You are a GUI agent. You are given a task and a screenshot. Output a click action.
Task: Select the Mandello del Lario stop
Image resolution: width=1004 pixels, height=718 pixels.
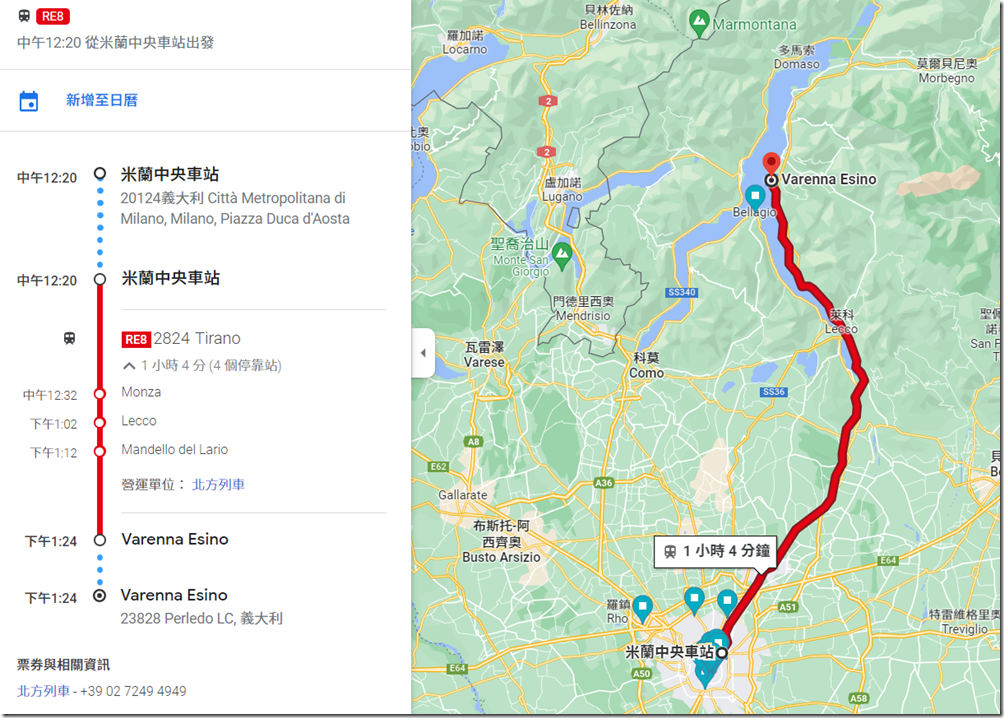[175, 450]
